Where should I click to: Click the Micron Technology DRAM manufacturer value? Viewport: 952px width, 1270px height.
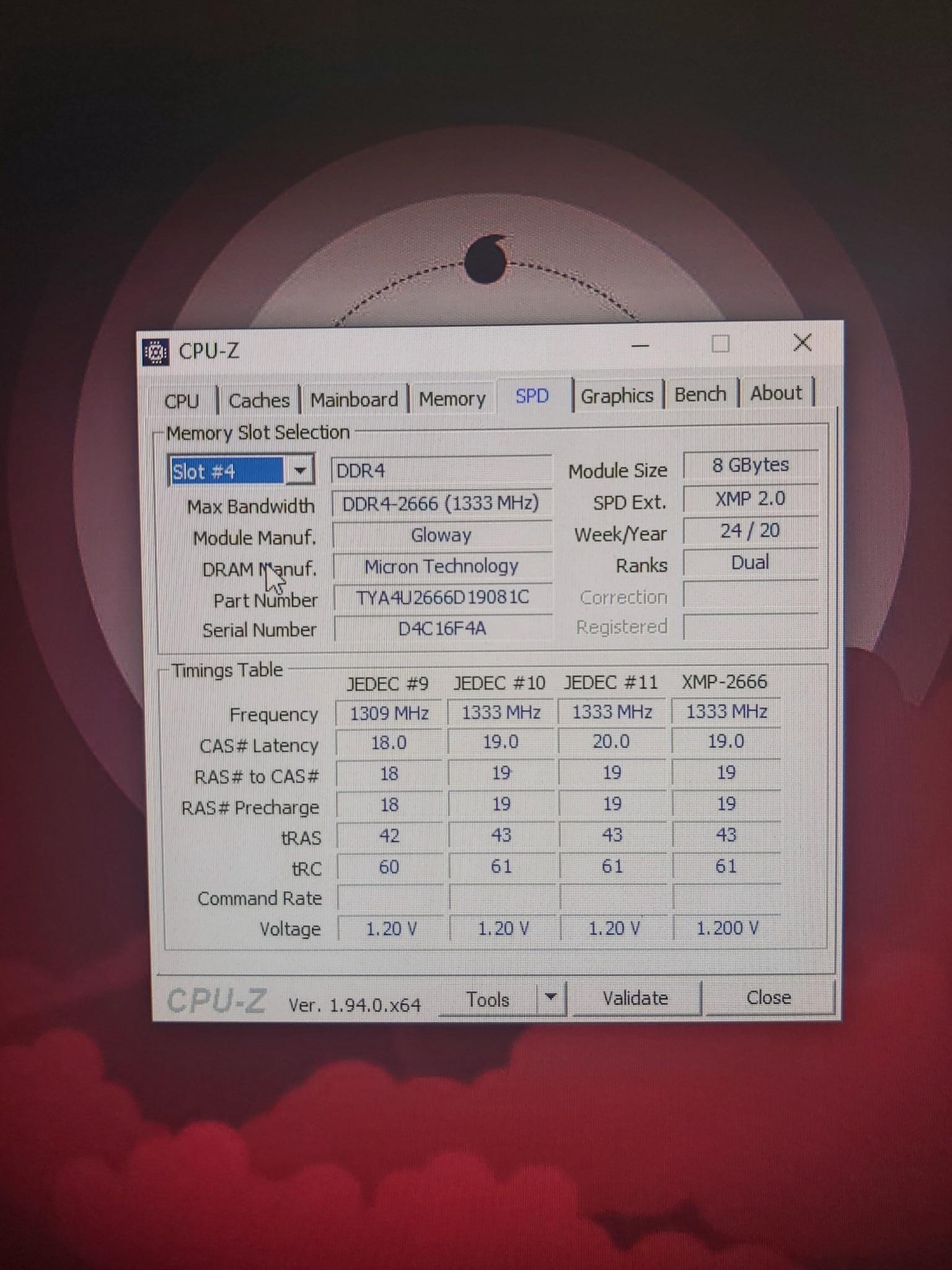pyautogui.click(x=441, y=566)
